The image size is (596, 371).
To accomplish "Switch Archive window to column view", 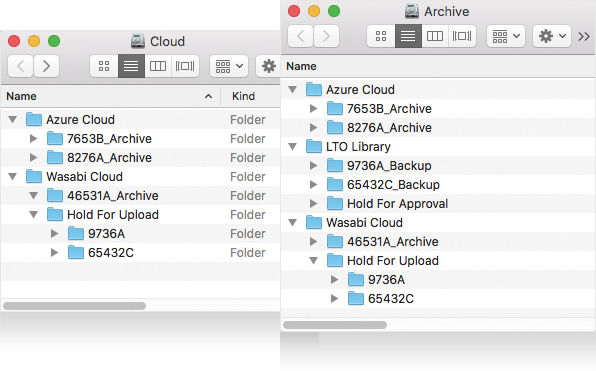I will tap(435, 36).
